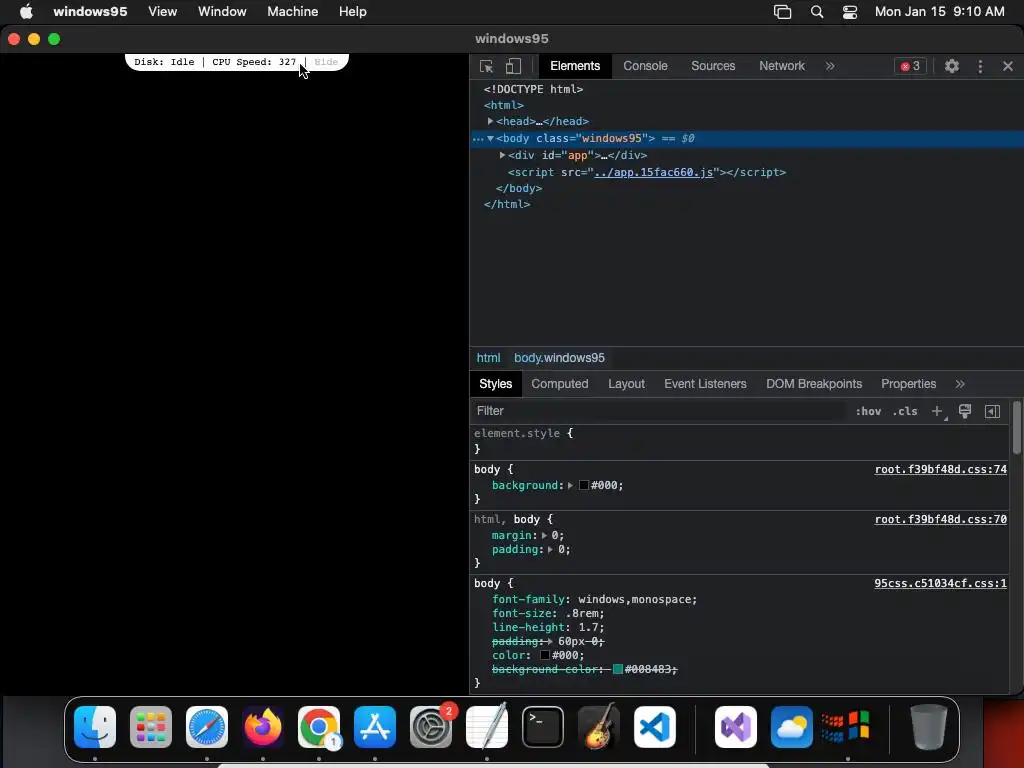Screen dimensions: 1024x768
Task: Expand the padding: 0 shorthand triangle
Action: click(551, 549)
